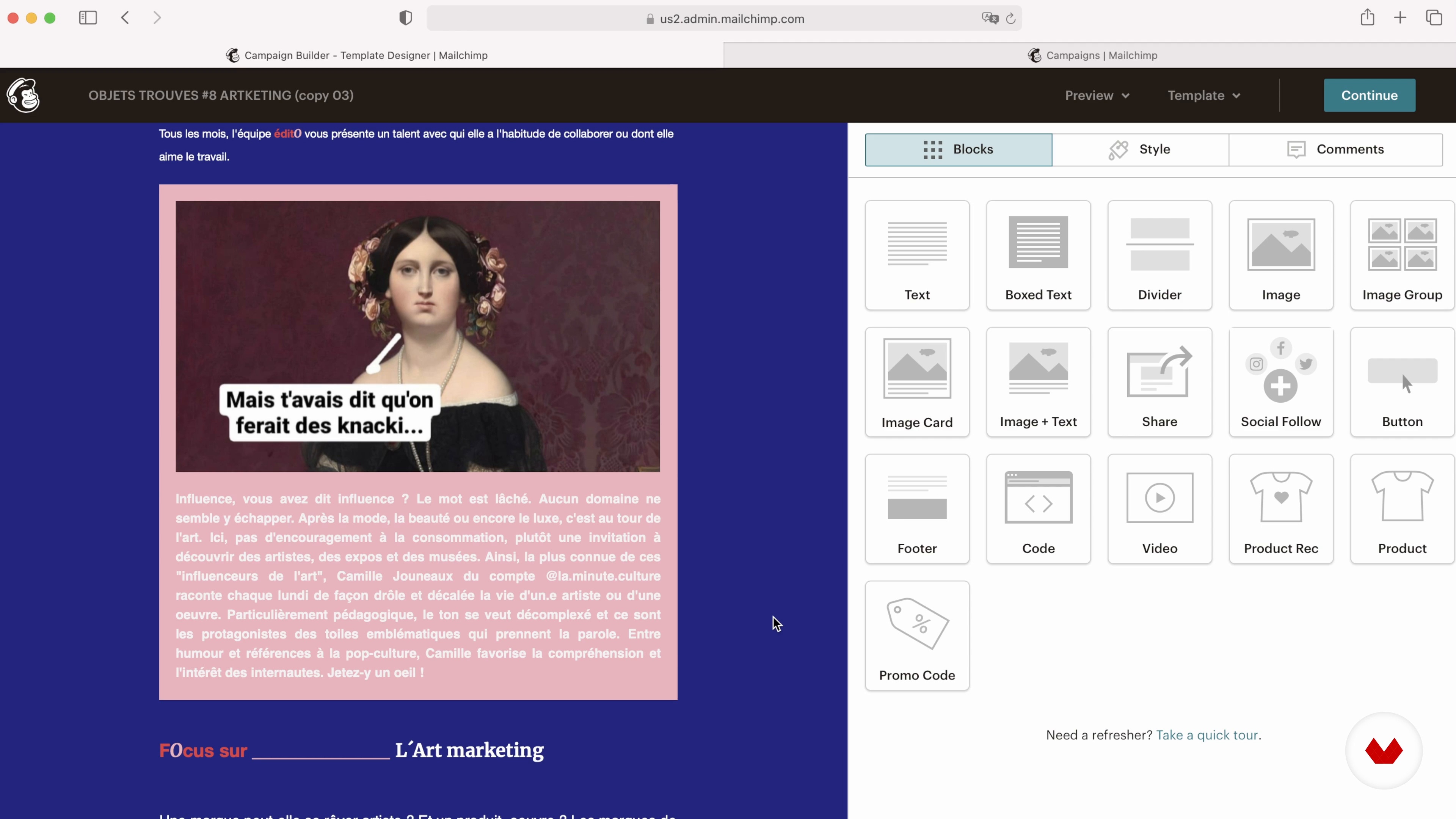Add a Social Follow block

click(1281, 382)
